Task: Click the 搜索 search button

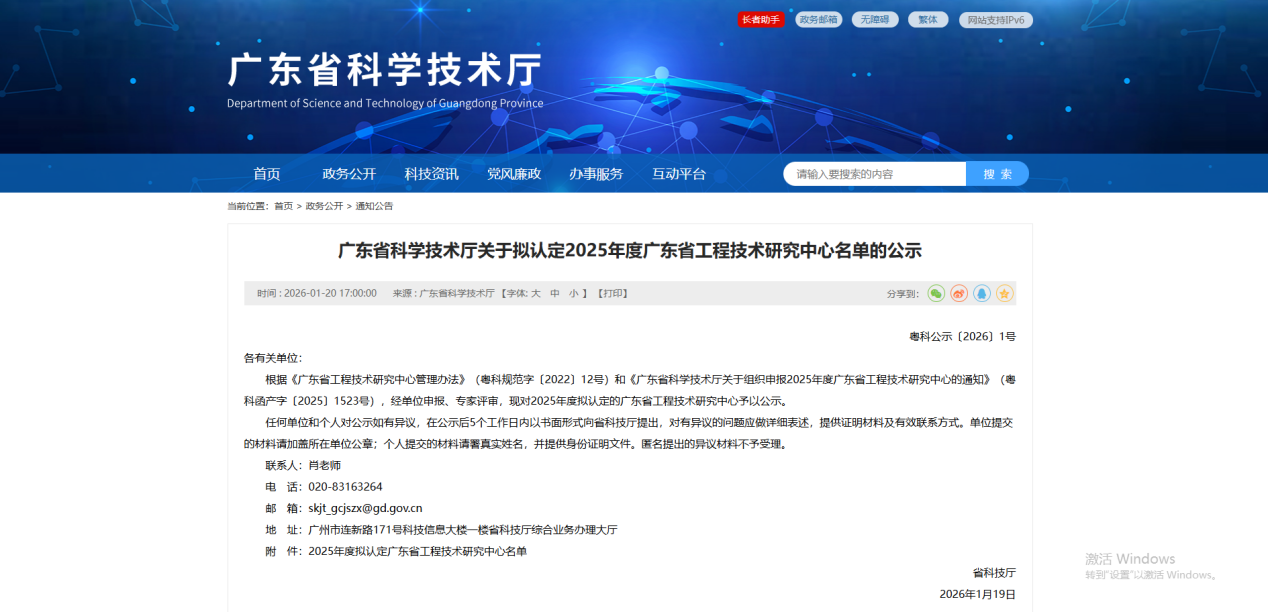Action: click(x=997, y=174)
